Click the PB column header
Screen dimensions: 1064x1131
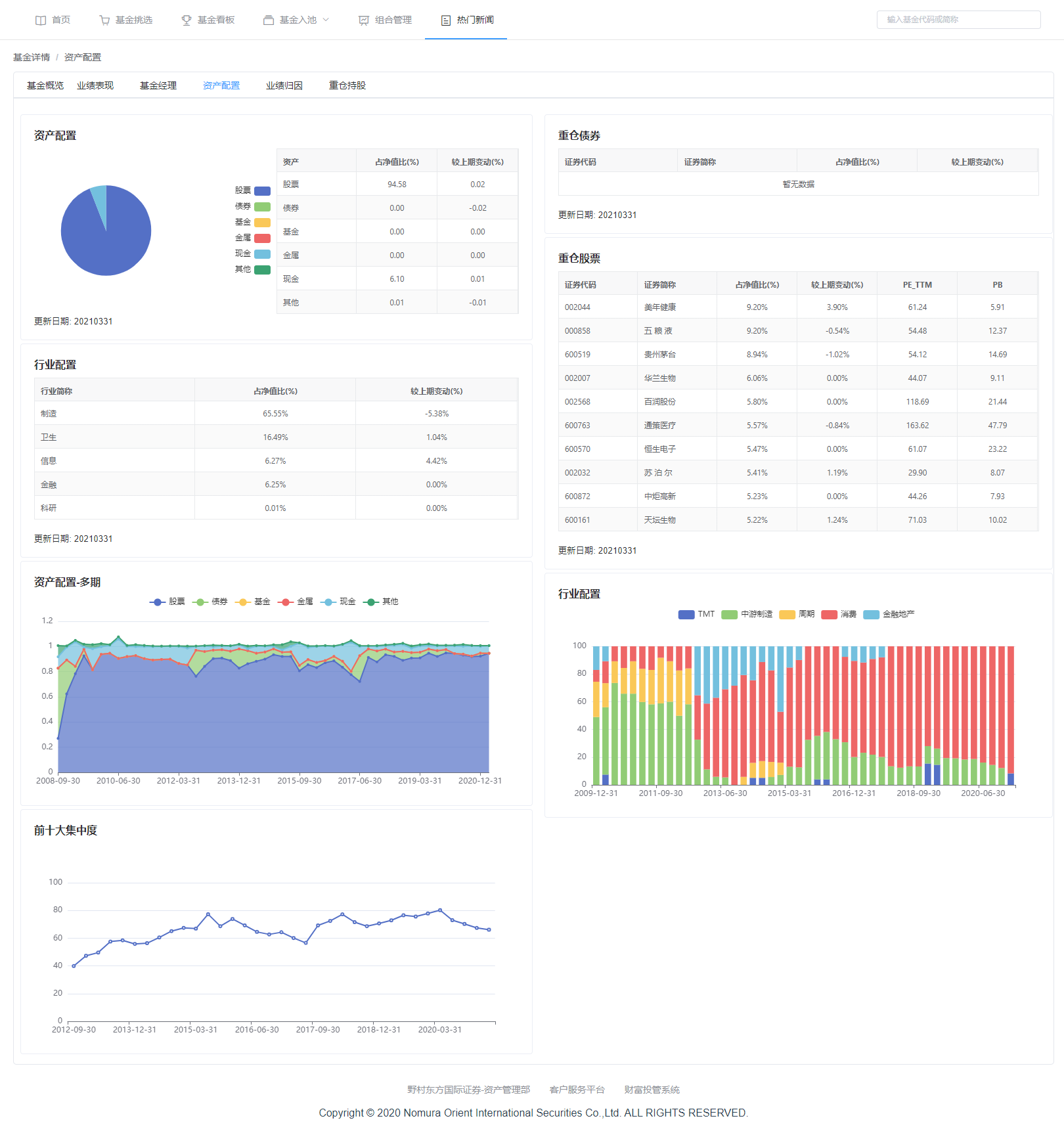point(997,284)
